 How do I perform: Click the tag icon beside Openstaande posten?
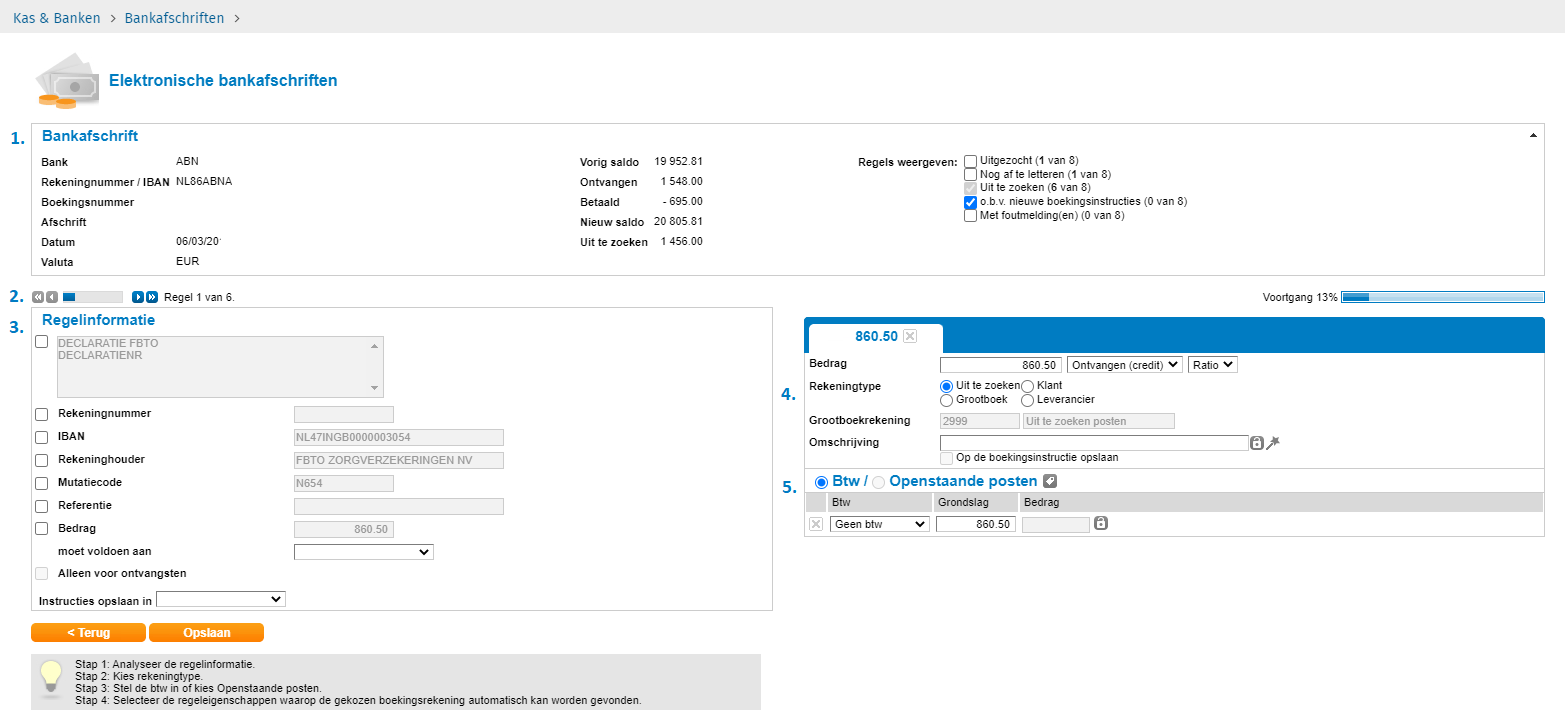[1050, 481]
